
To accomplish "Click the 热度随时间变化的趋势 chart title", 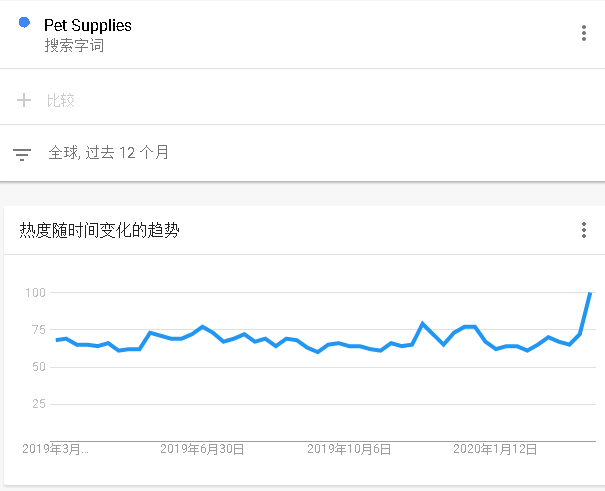I will coord(100,230).
